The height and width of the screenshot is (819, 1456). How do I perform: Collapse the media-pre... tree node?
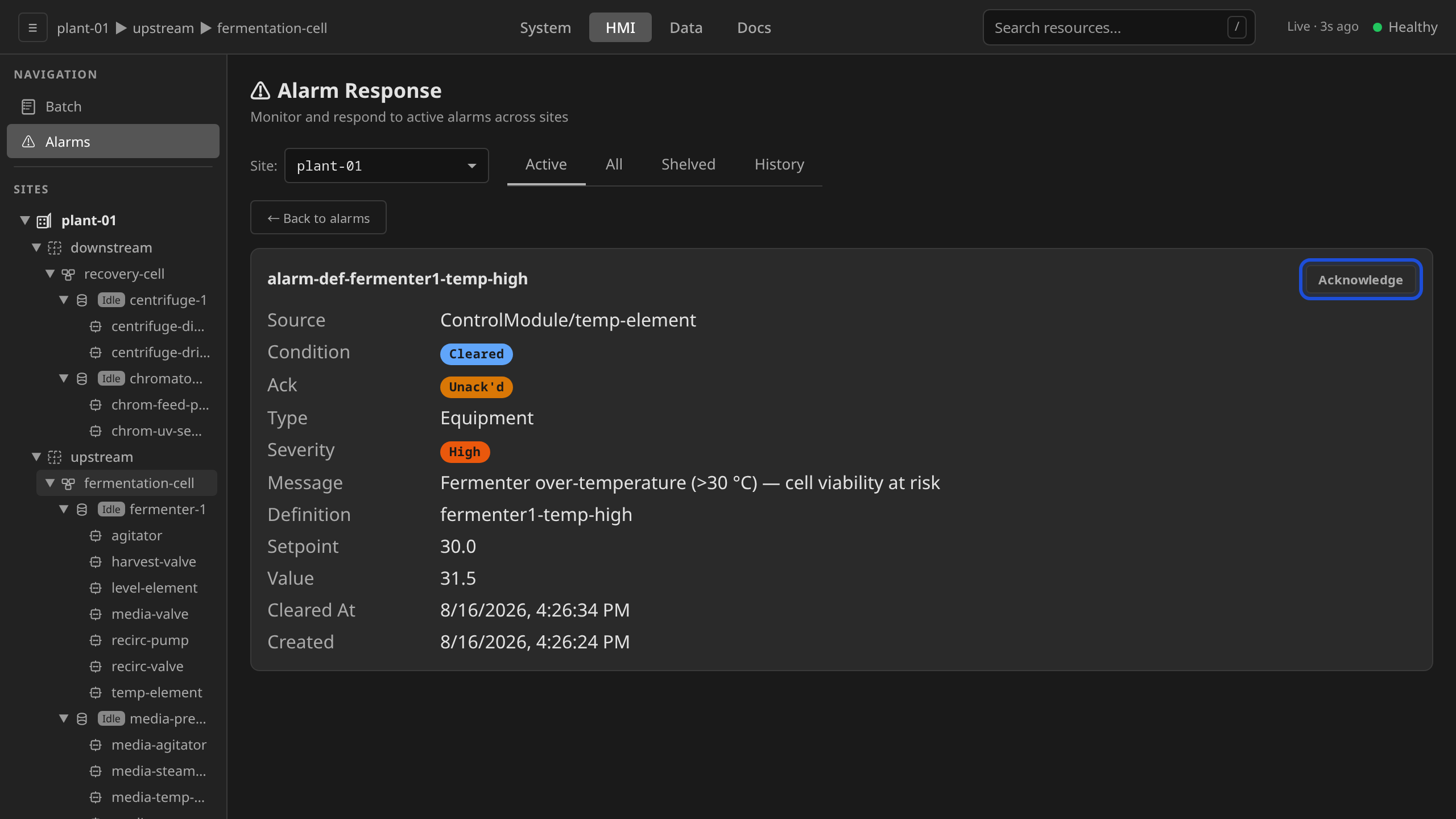(x=64, y=718)
